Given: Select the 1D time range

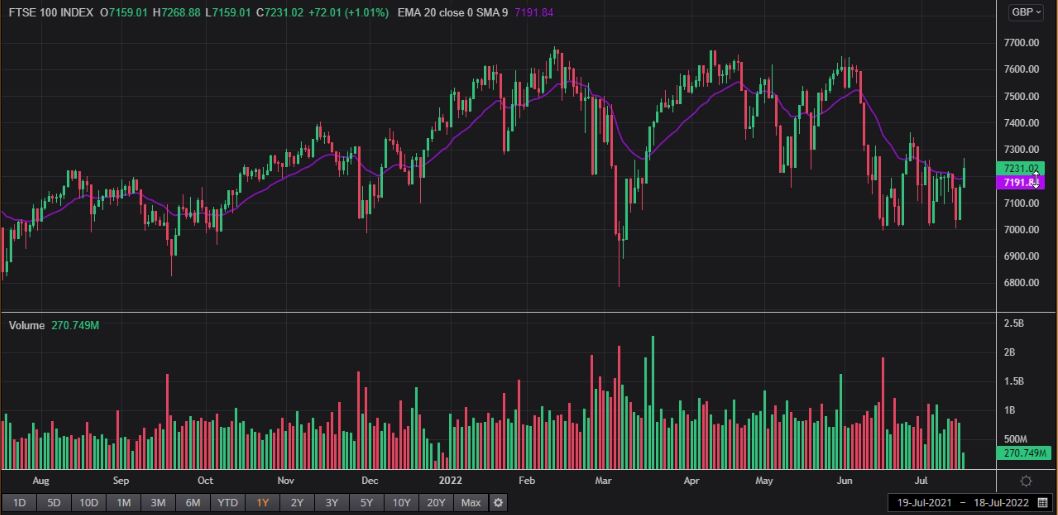Looking at the screenshot, I should point(20,502).
